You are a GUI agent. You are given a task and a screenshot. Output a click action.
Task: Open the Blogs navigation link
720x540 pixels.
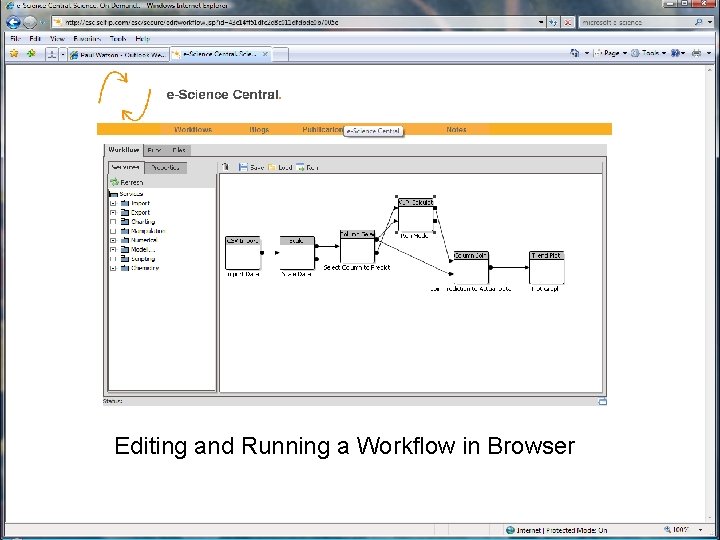(259, 129)
